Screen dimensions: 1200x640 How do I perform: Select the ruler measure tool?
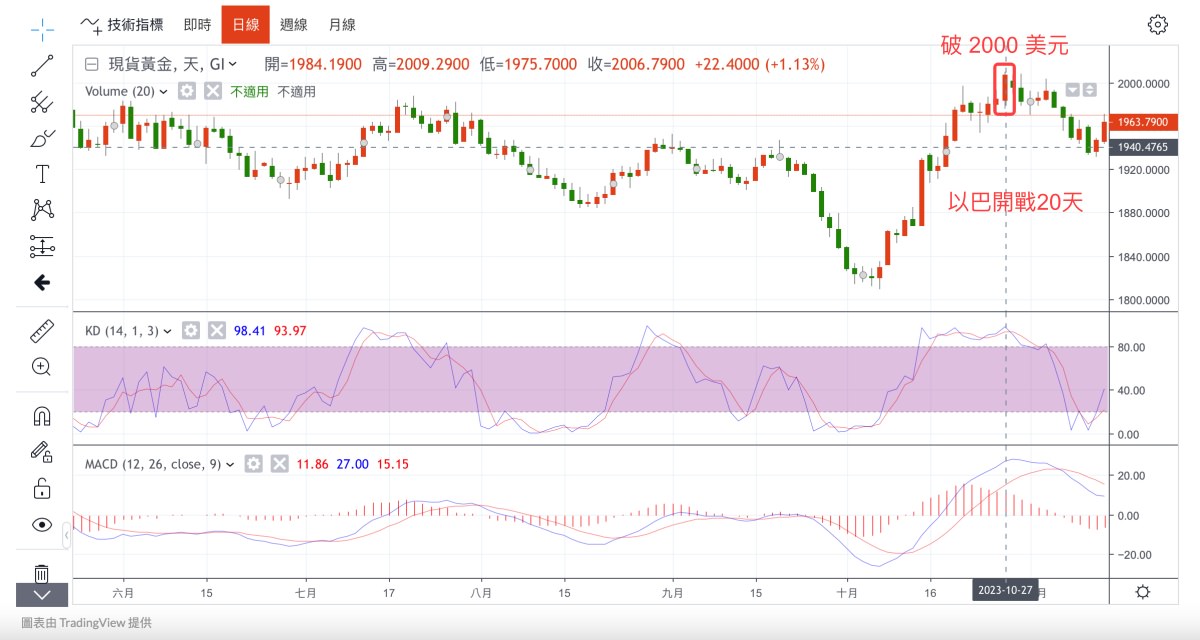42,331
